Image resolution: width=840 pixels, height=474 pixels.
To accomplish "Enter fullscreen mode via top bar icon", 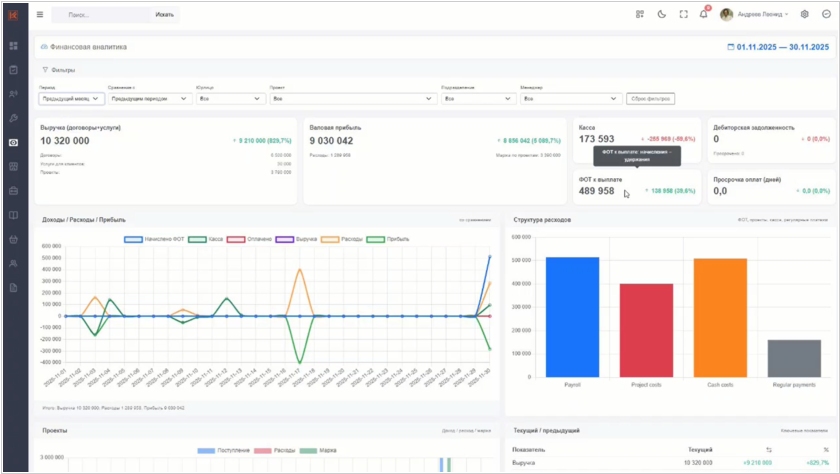I will [x=683, y=15].
